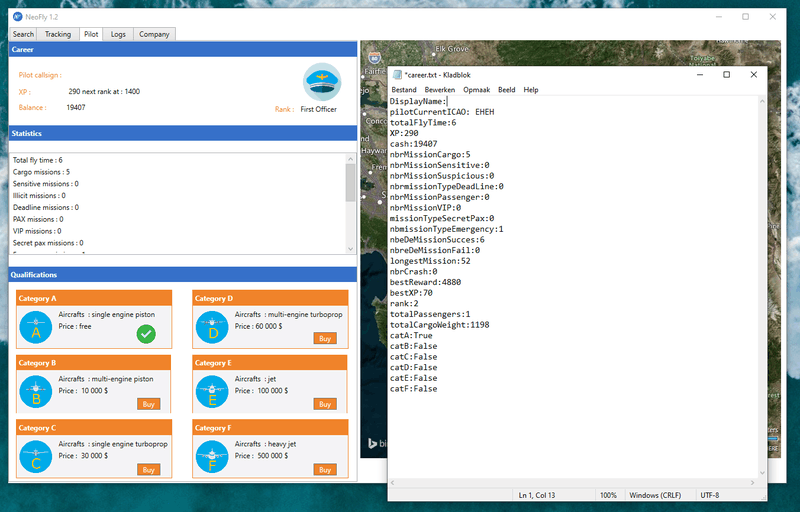The width and height of the screenshot is (800, 512).
Task: Click Secret pax missions : 0 statistic
Action: coord(48,243)
